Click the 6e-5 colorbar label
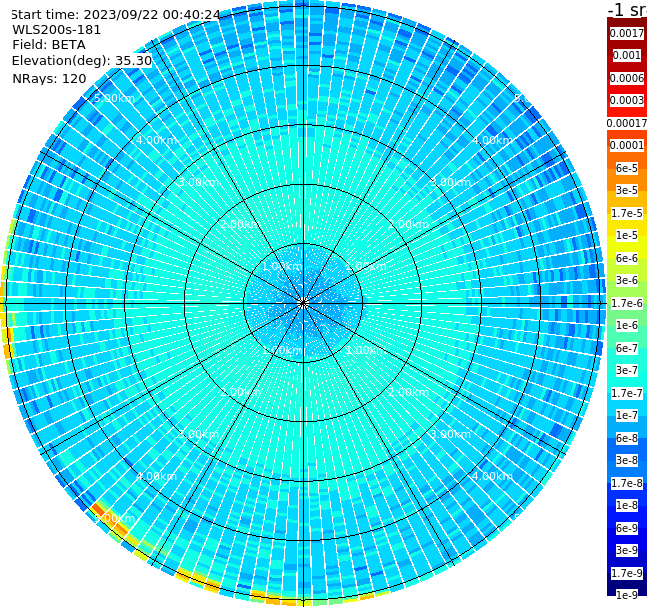This screenshot has height=607, width=647. [x=627, y=168]
